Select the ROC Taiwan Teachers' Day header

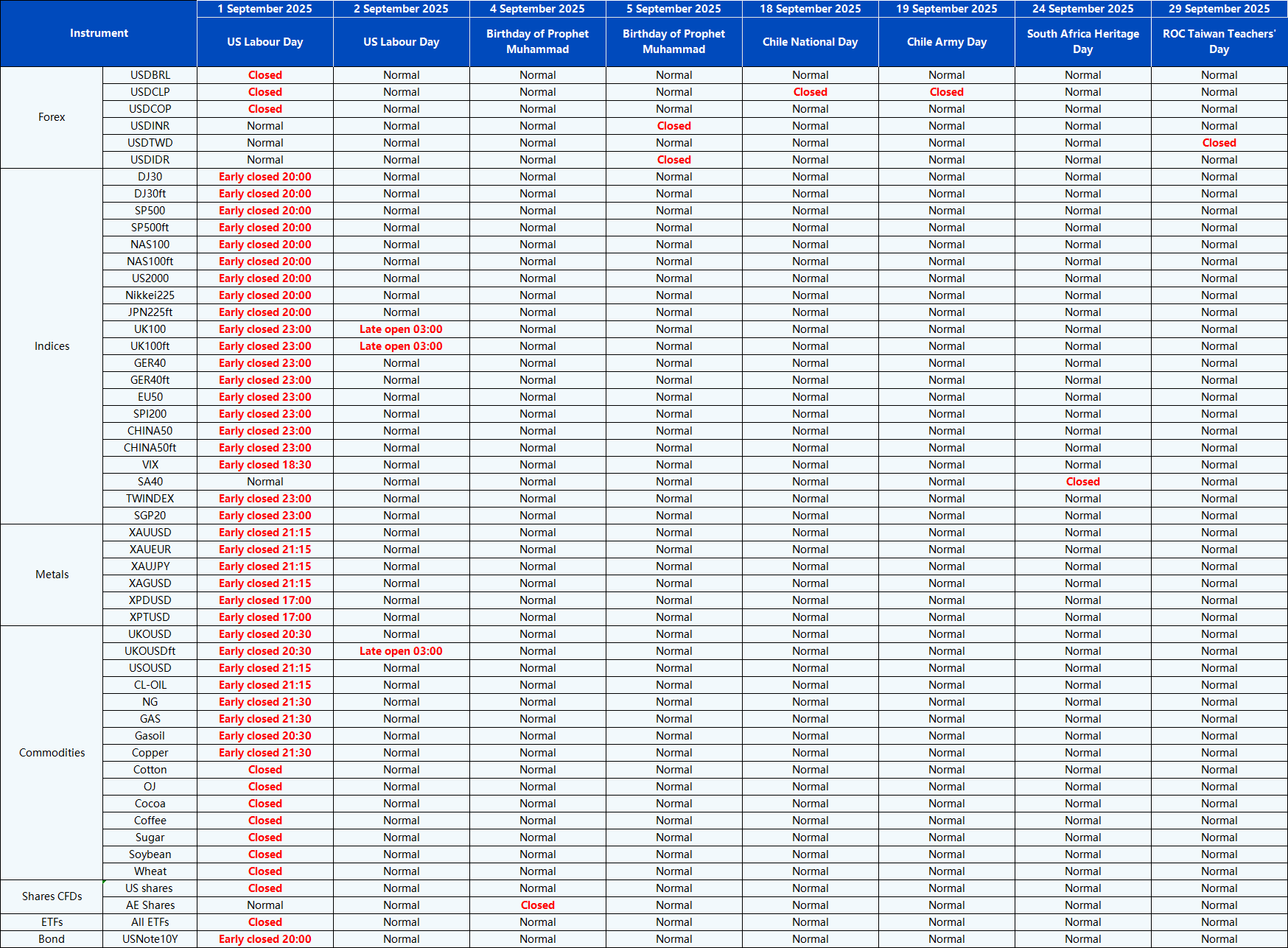click(x=1219, y=42)
